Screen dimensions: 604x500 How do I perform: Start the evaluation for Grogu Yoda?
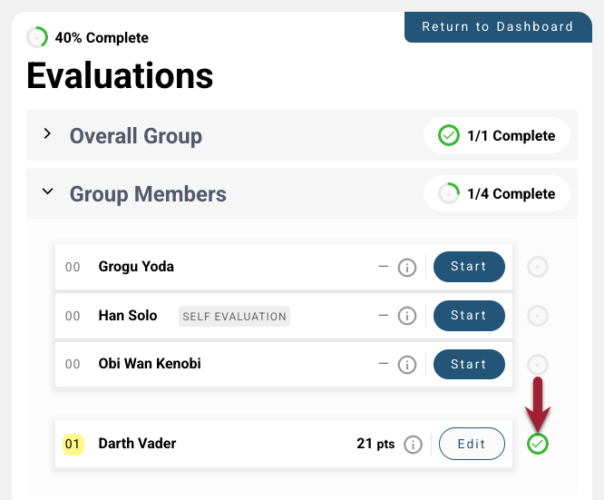click(x=468, y=267)
